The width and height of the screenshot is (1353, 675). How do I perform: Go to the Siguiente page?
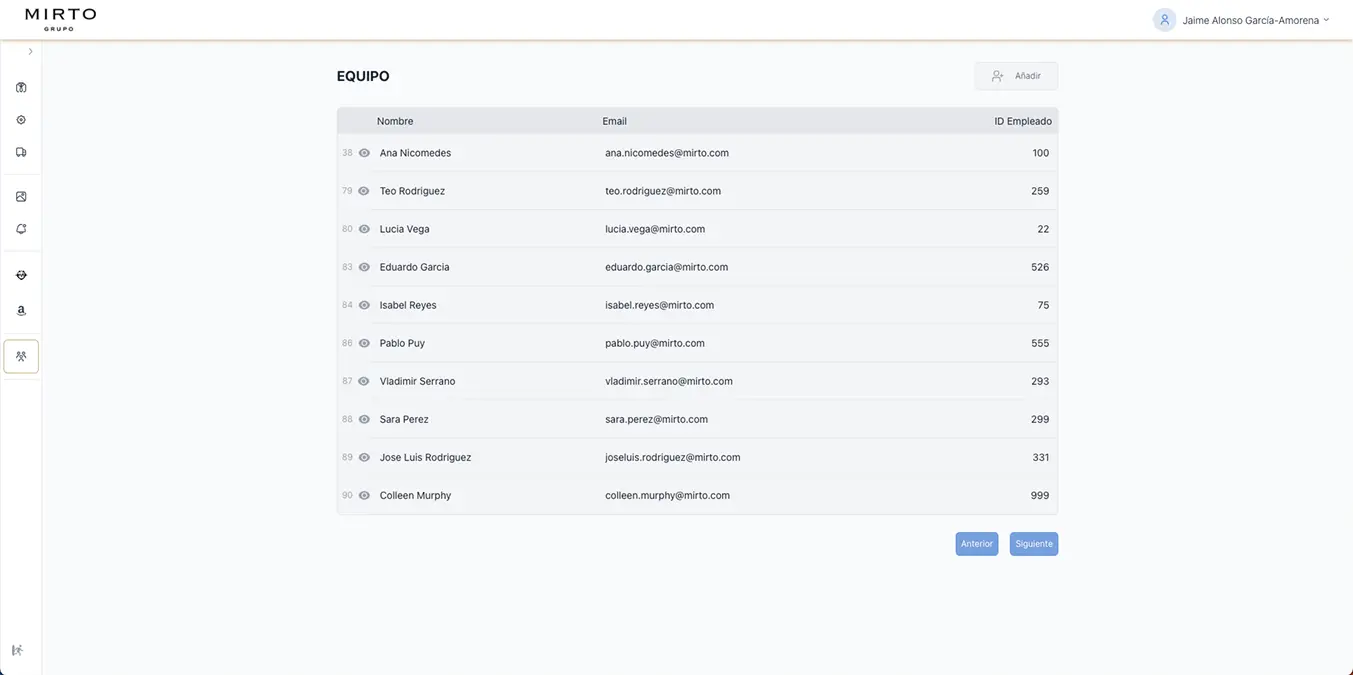click(1034, 544)
